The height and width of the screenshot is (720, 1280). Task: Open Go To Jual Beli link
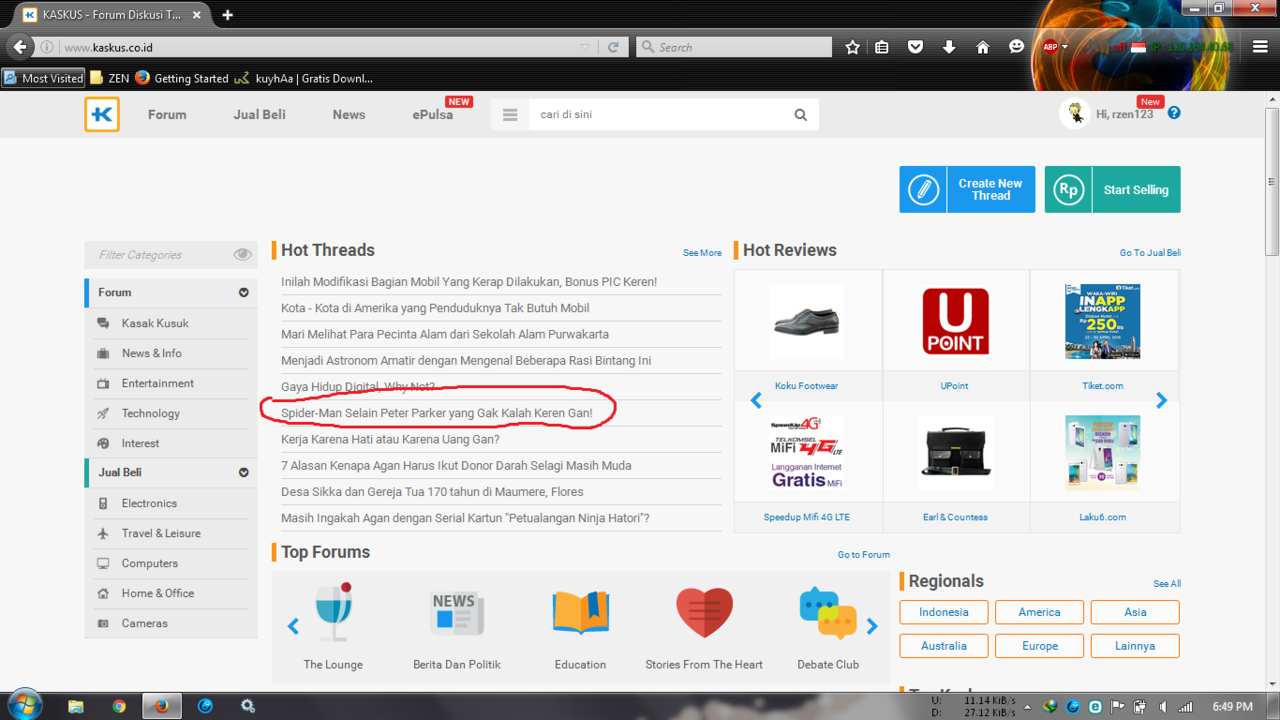pos(1150,253)
